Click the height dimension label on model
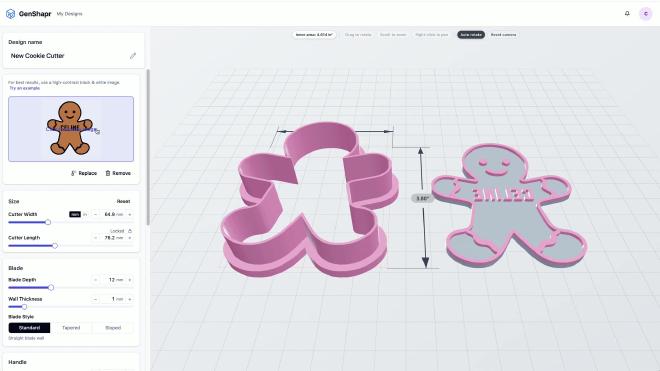 pyautogui.click(x=422, y=198)
